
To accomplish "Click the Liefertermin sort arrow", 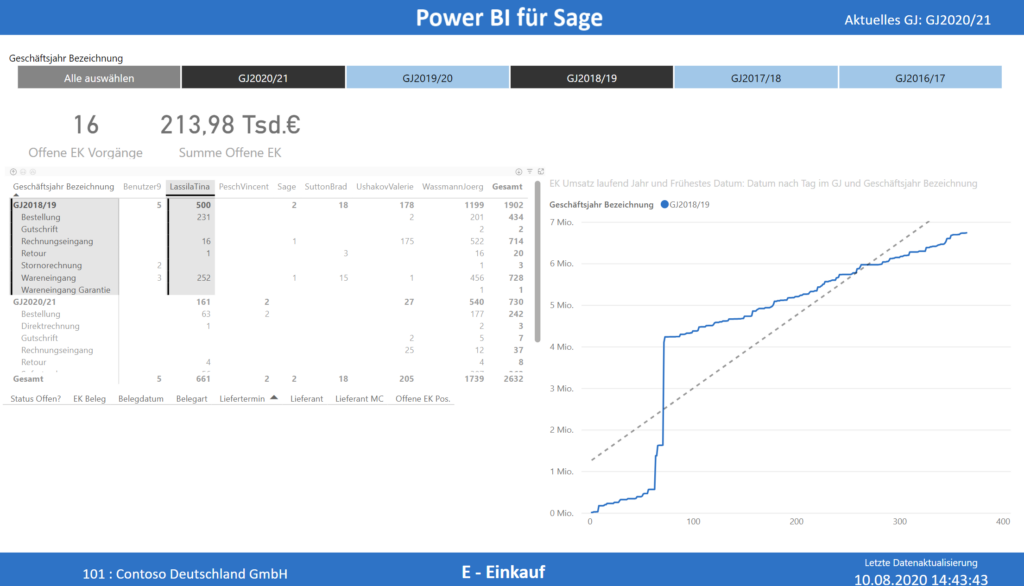I will (x=272, y=397).
